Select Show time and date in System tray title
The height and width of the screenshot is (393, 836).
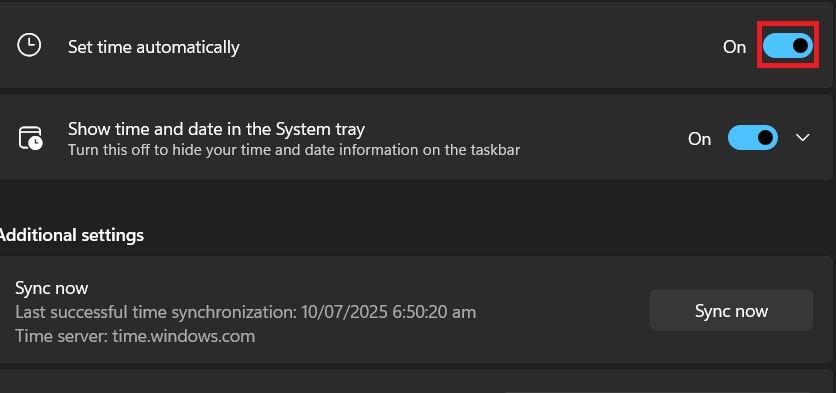[x=216, y=129]
